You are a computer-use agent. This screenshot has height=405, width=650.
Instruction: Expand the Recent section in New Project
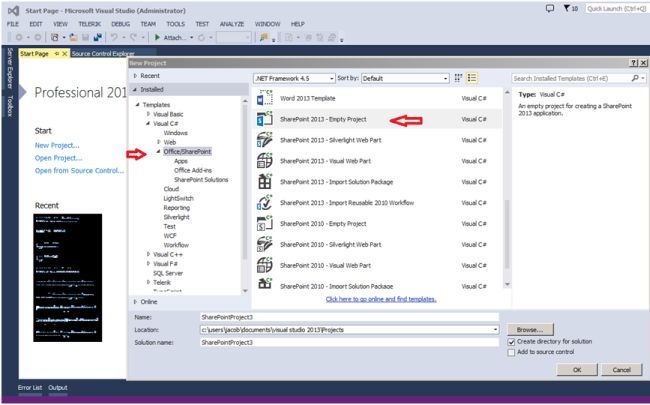[135, 76]
